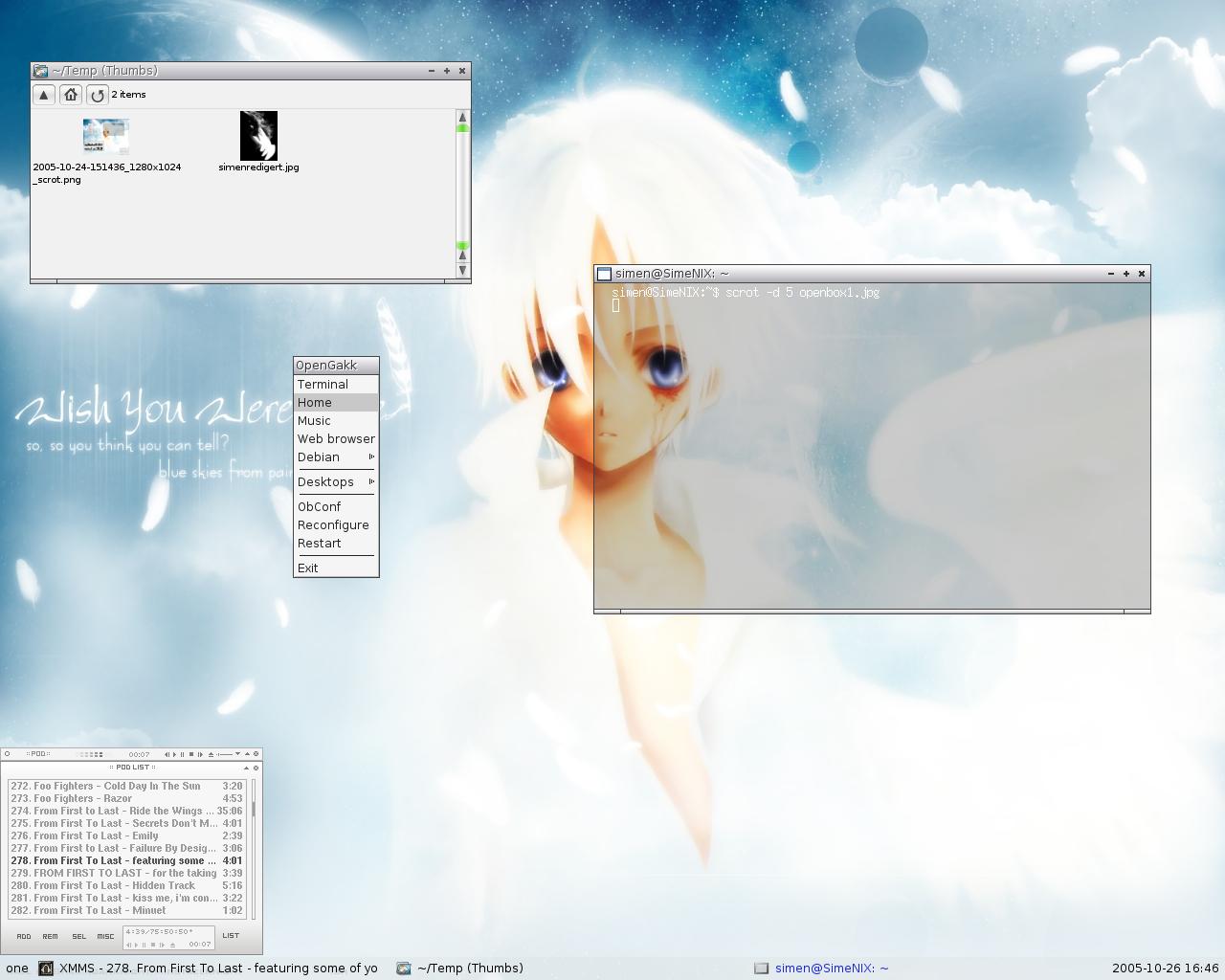Select track 273 Foo Fighters - Razor

click(126, 798)
